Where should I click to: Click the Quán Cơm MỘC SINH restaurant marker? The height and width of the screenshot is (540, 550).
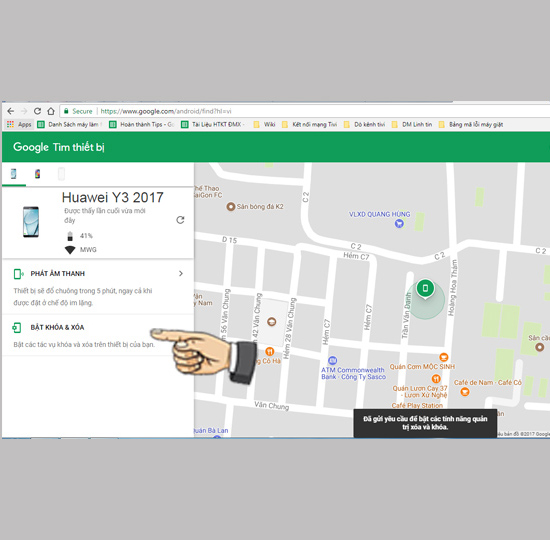(443, 357)
